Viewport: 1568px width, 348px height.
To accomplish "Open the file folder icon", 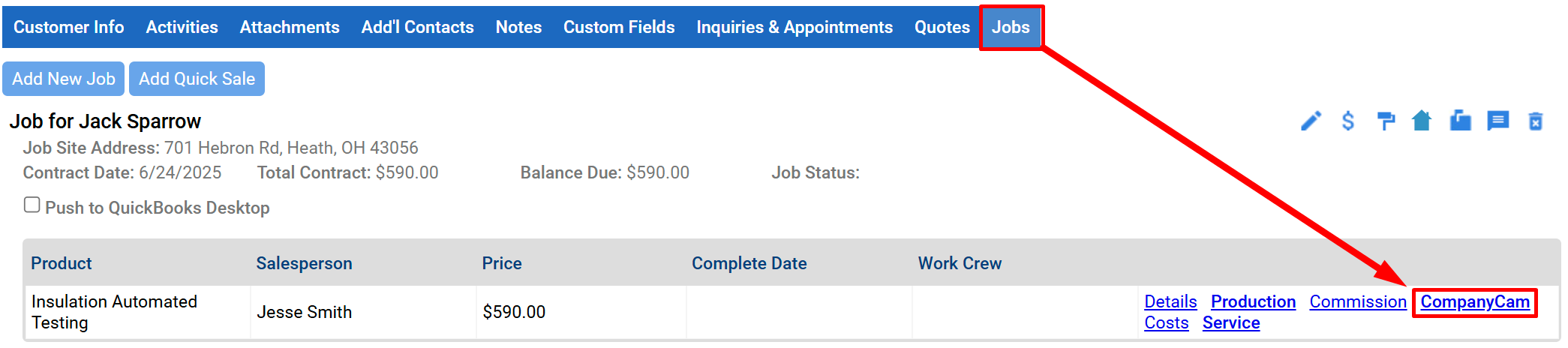I will [x=1460, y=120].
